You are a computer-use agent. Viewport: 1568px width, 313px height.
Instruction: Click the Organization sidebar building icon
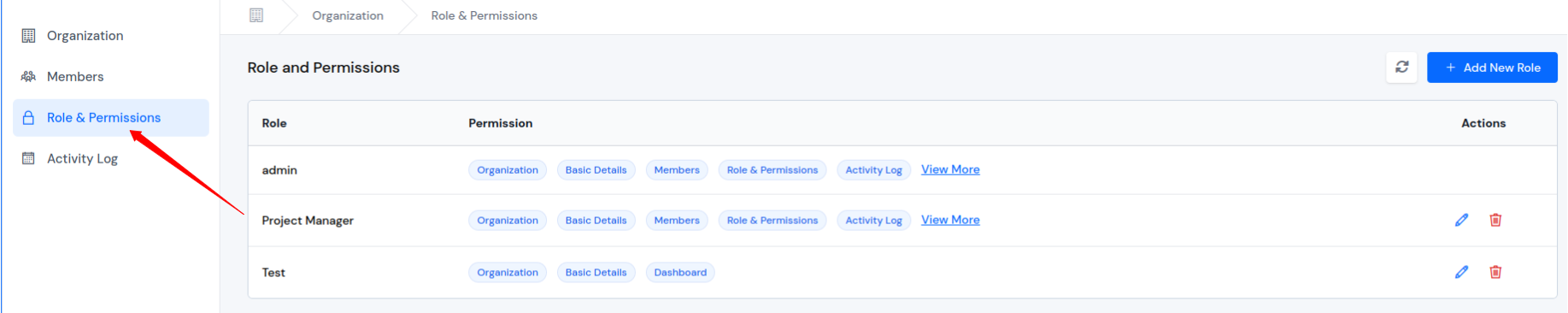[28, 35]
